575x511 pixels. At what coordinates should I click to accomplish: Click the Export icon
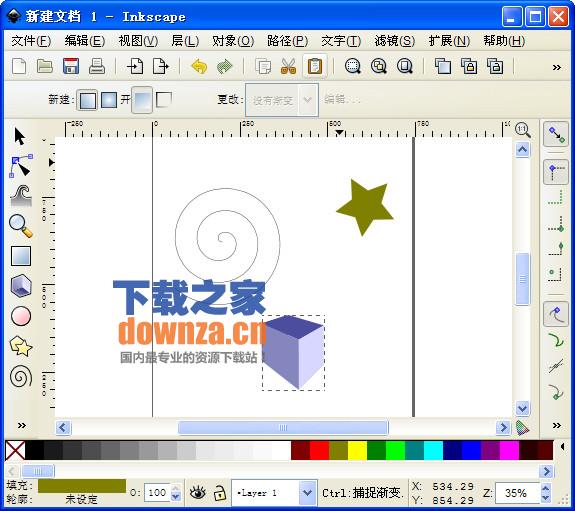161,66
